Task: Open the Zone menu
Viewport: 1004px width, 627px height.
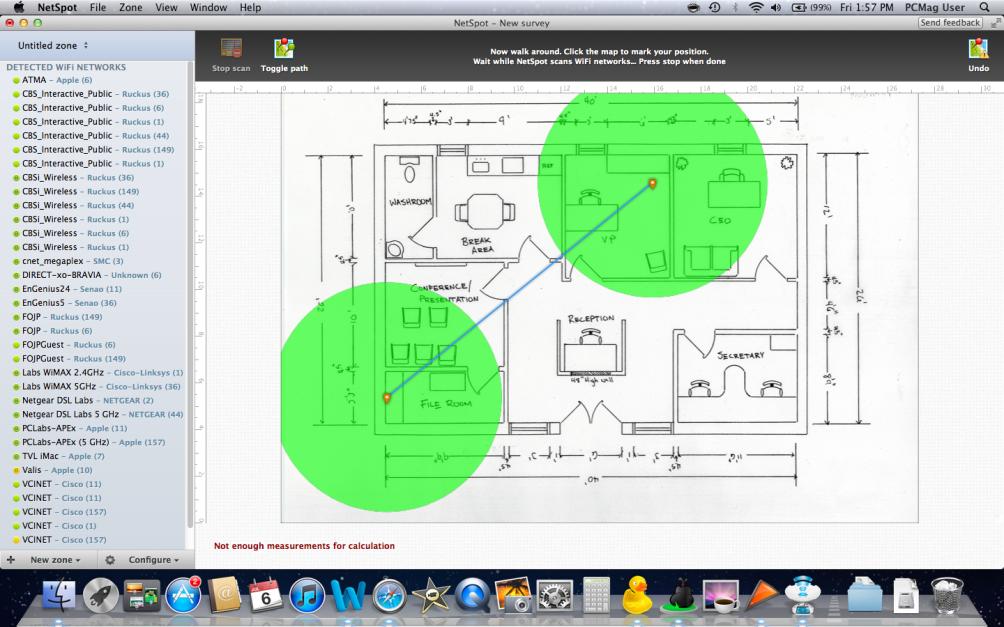Action: point(131,8)
